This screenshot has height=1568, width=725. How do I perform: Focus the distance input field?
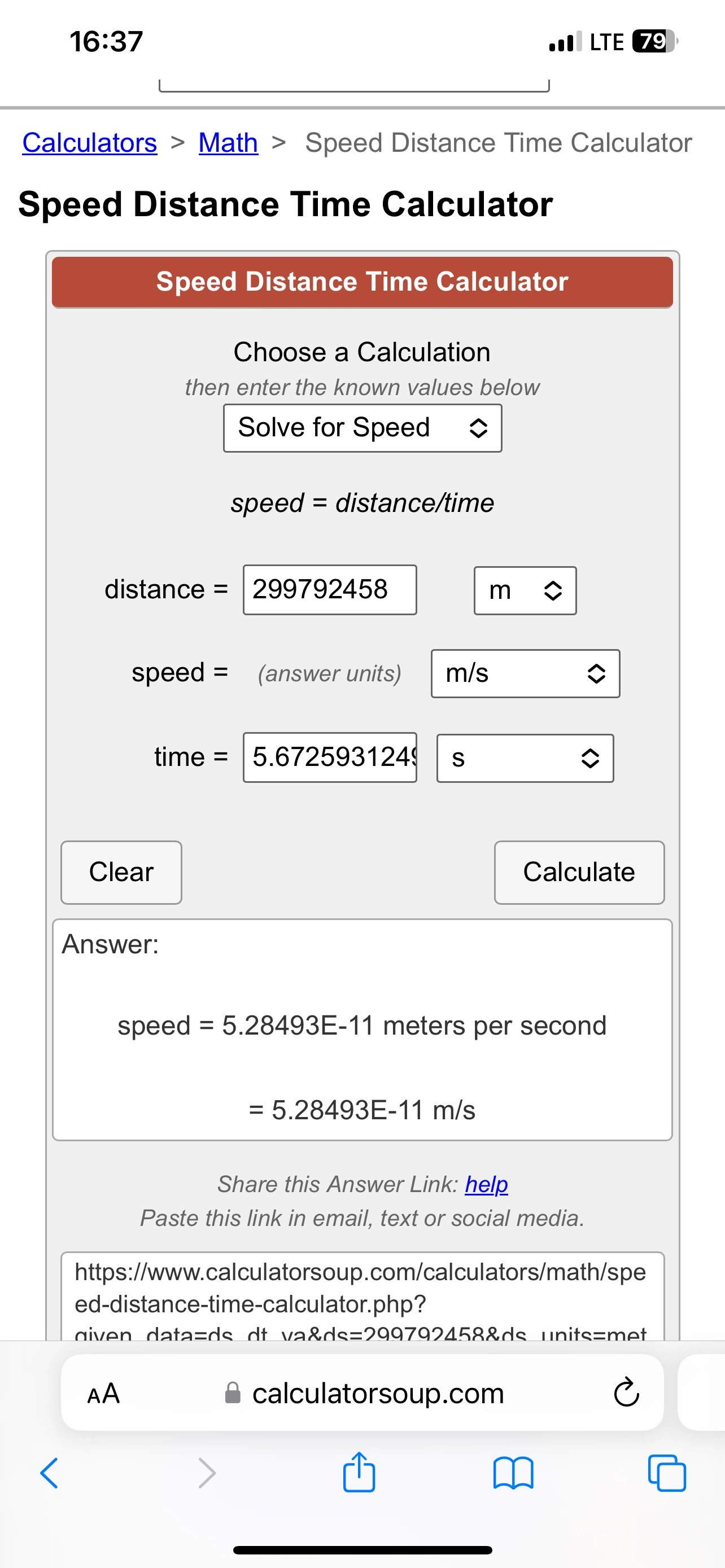coord(329,590)
